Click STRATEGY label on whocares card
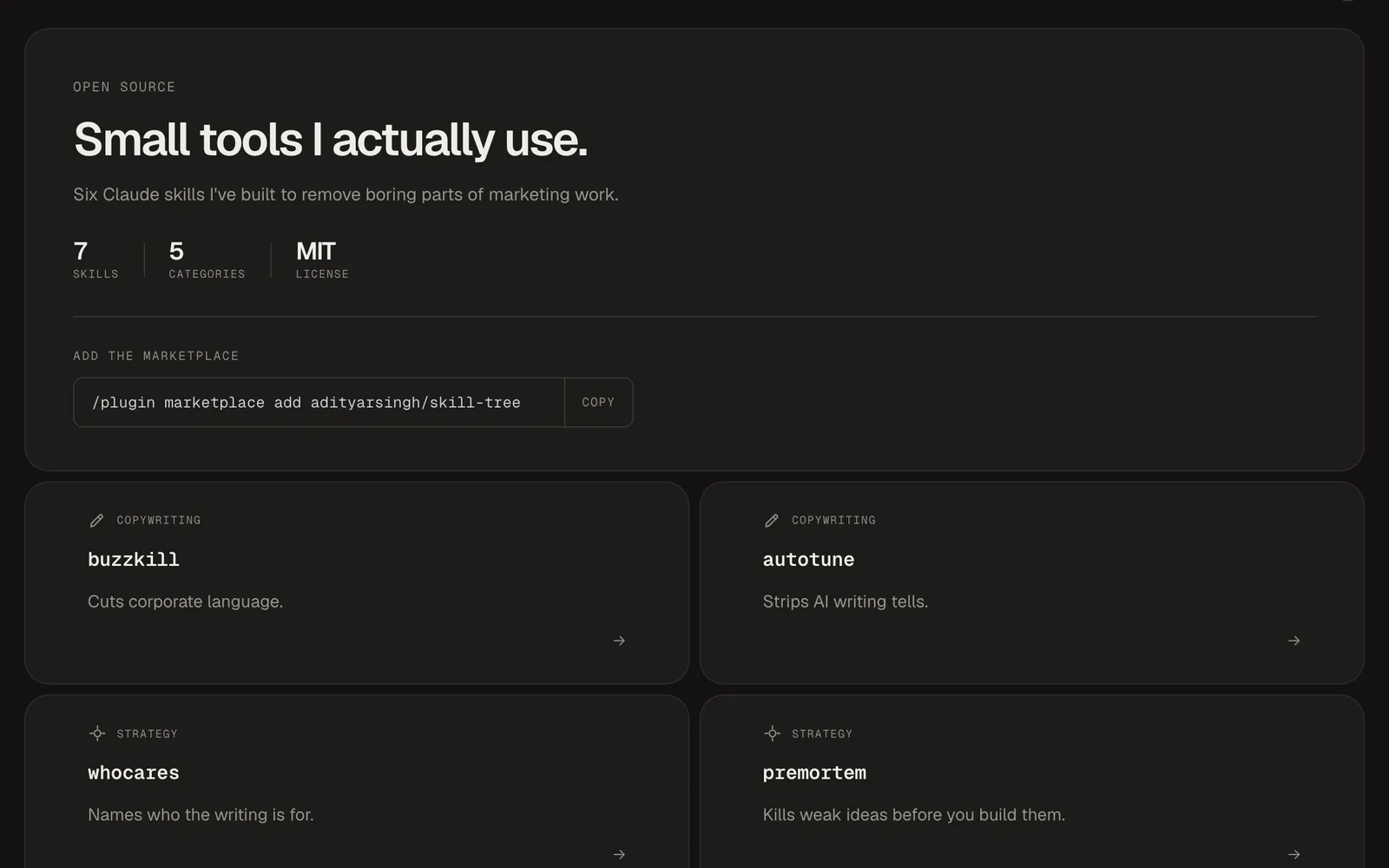This screenshot has height=868, width=1389. click(x=148, y=733)
